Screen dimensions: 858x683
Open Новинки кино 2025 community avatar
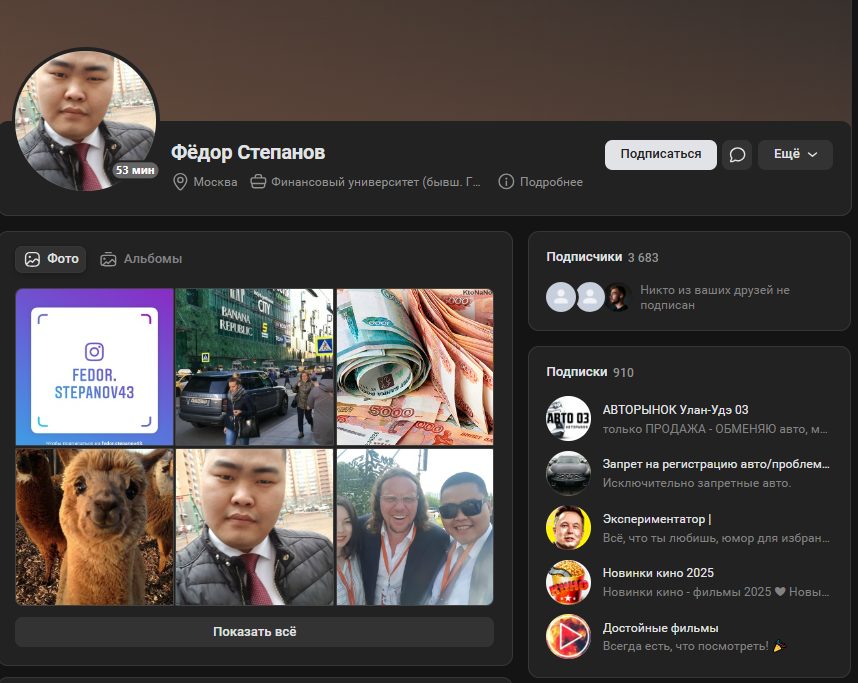(568, 582)
